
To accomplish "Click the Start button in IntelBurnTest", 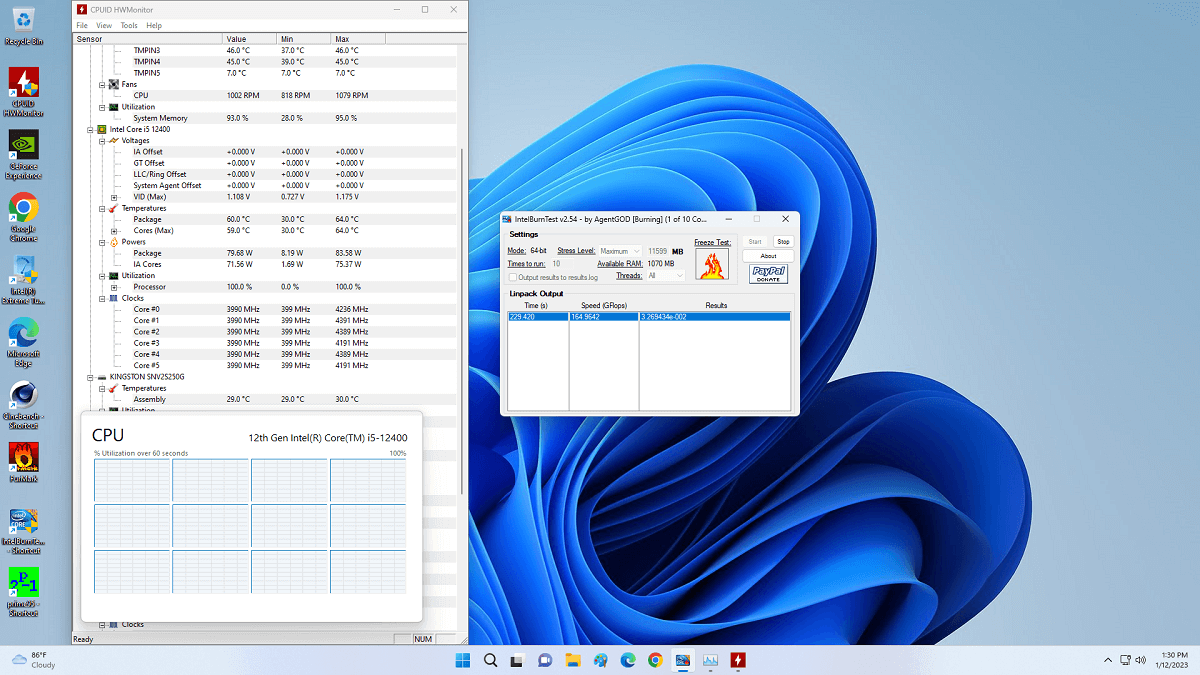I will (x=755, y=241).
